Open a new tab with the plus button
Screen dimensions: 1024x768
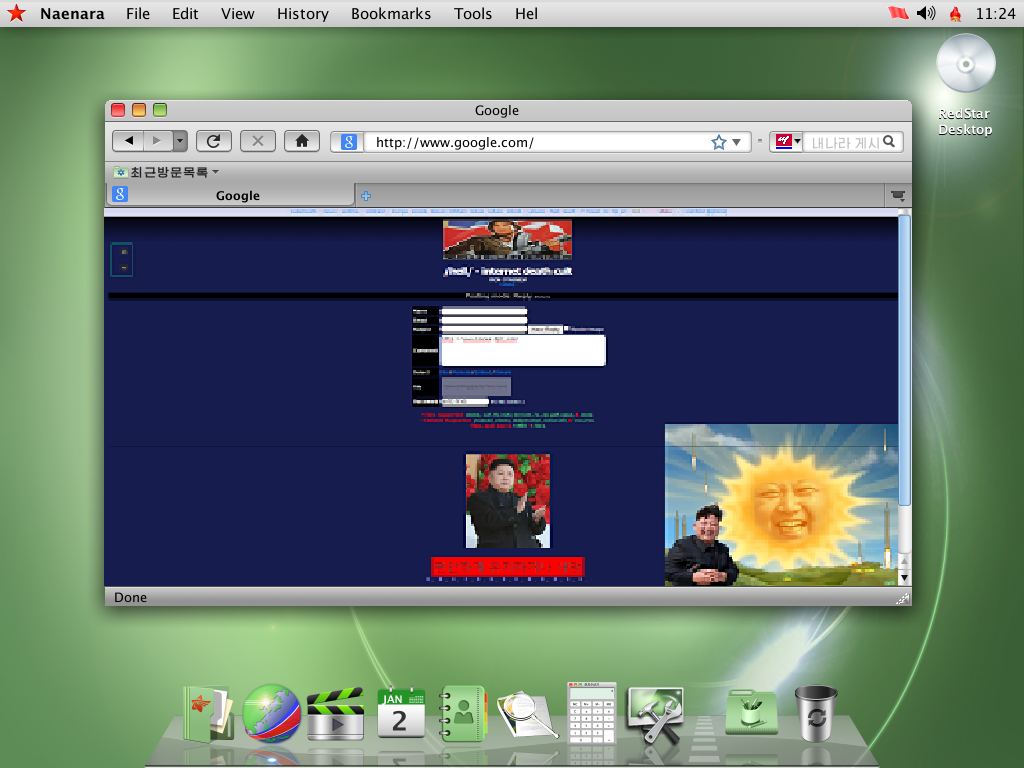tap(366, 196)
